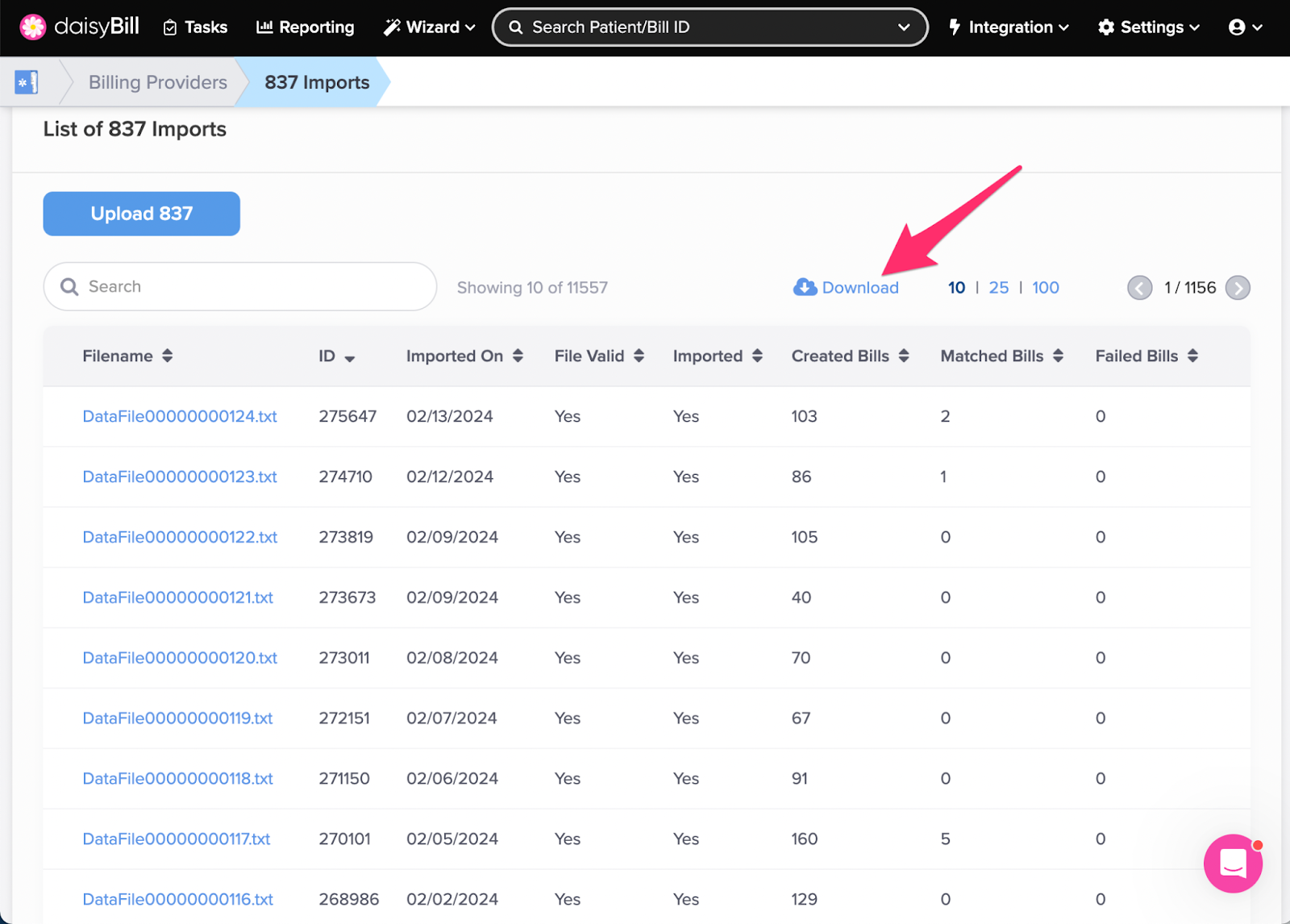
Task: Click the Failed Bills header text
Action: coord(1137,356)
